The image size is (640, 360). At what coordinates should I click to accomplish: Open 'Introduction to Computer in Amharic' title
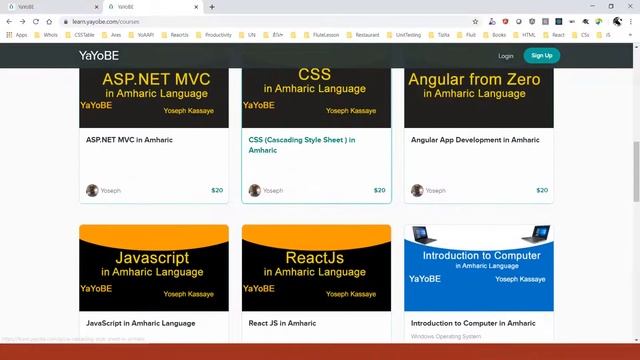[473, 323]
